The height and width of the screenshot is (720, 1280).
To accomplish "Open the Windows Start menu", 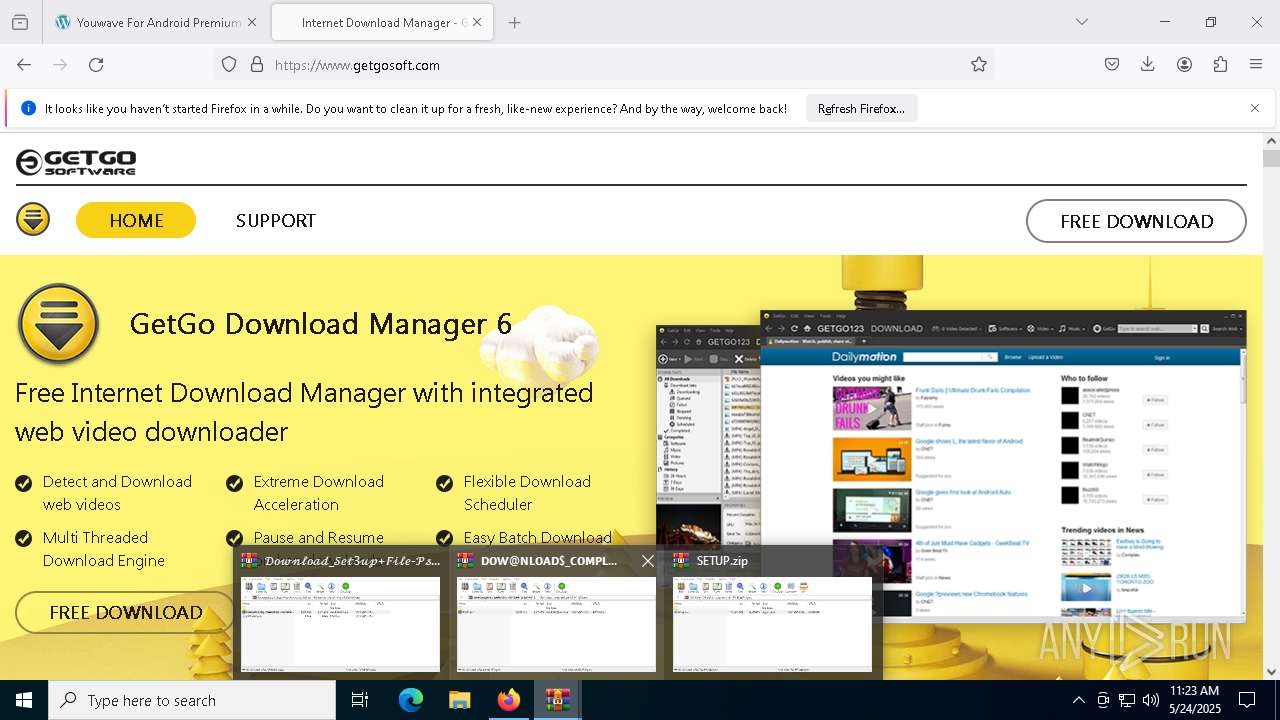I will 24,700.
